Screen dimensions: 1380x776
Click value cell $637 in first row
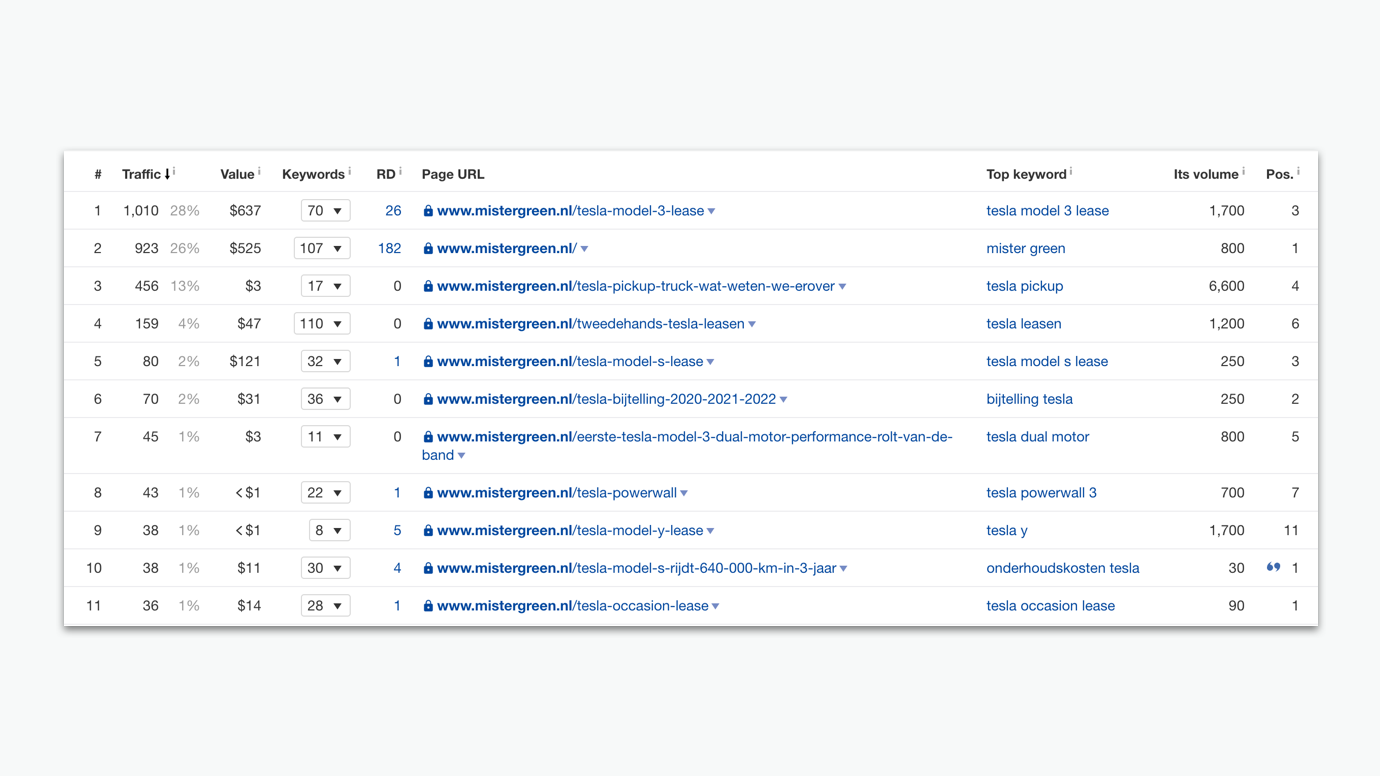point(245,211)
